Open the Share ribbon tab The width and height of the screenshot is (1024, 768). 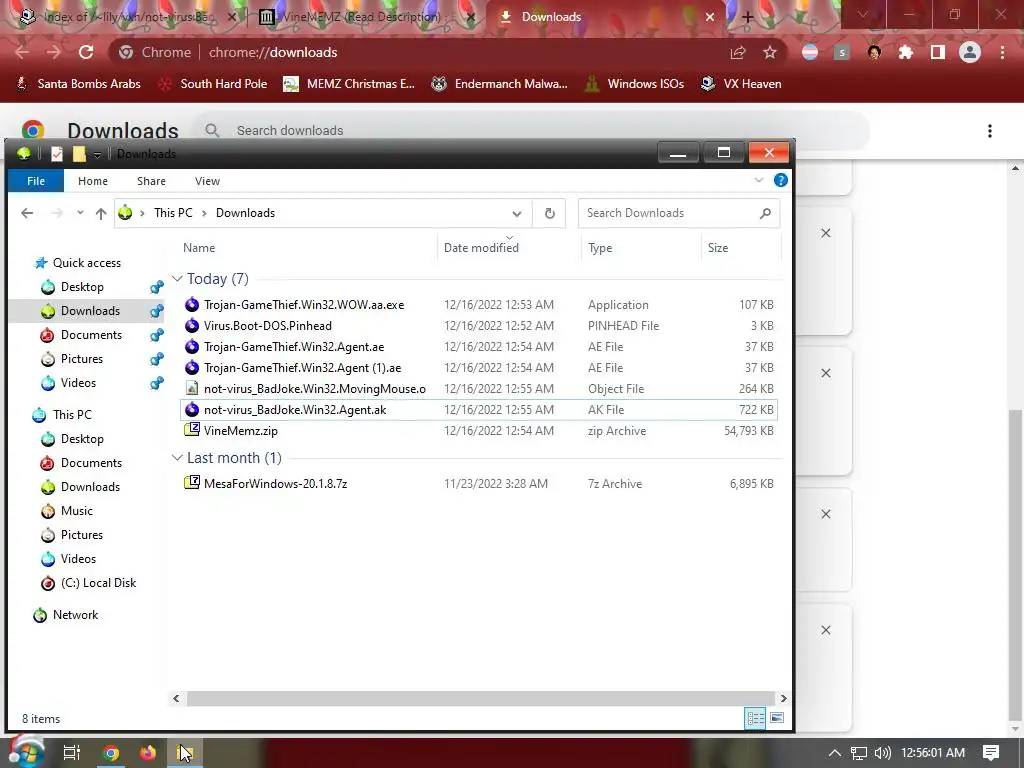point(151,181)
